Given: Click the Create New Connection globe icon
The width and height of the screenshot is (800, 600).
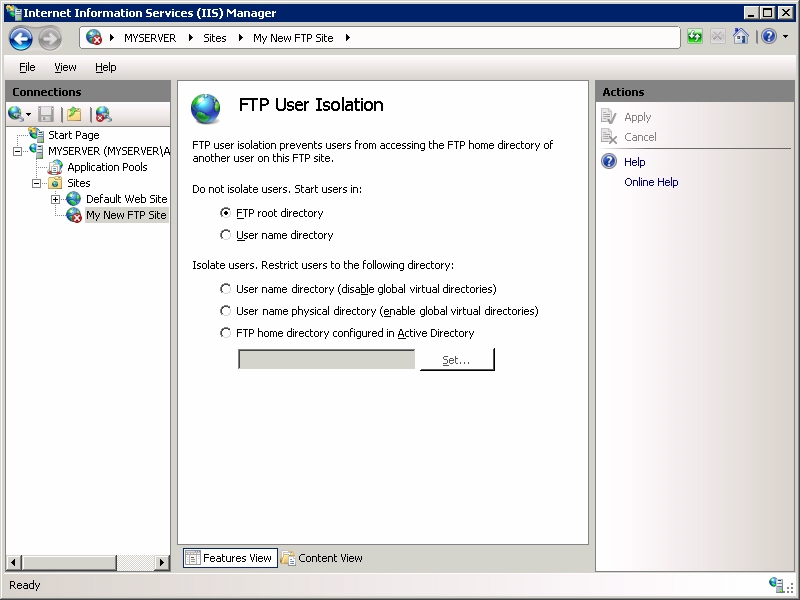Looking at the screenshot, I should (15, 114).
